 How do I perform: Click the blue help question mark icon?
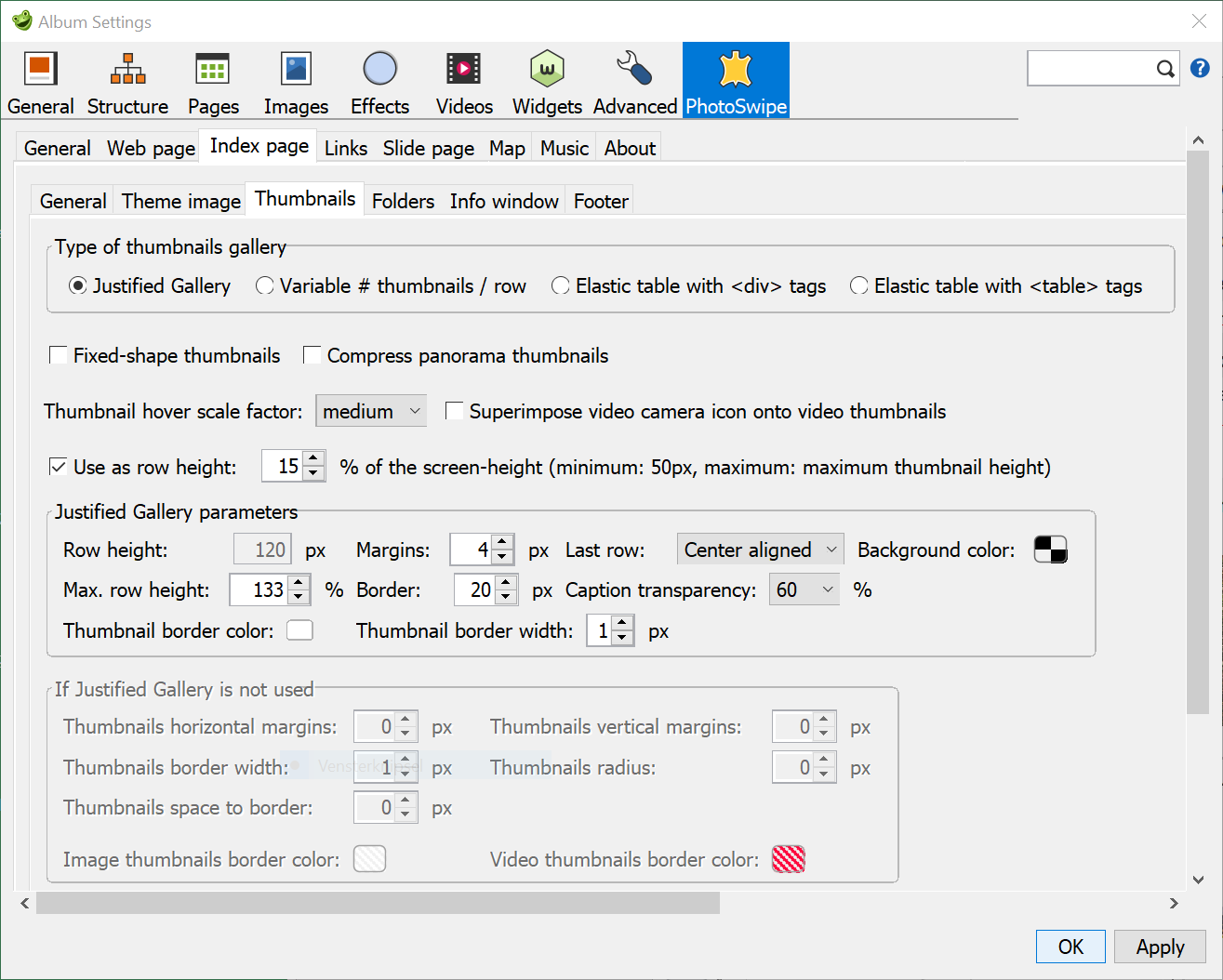tap(1200, 68)
